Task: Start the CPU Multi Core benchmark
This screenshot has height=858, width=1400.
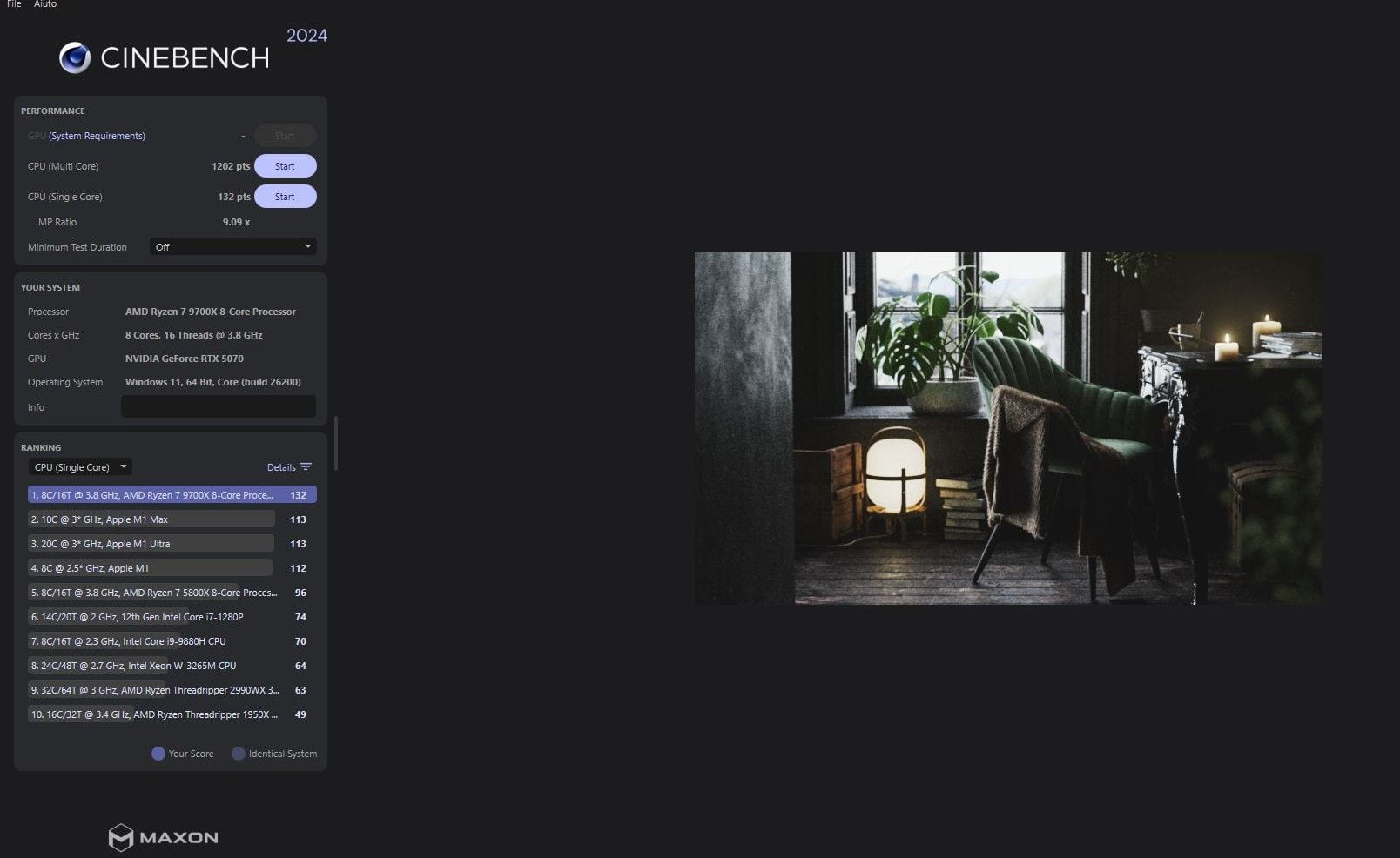Action: 285,166
